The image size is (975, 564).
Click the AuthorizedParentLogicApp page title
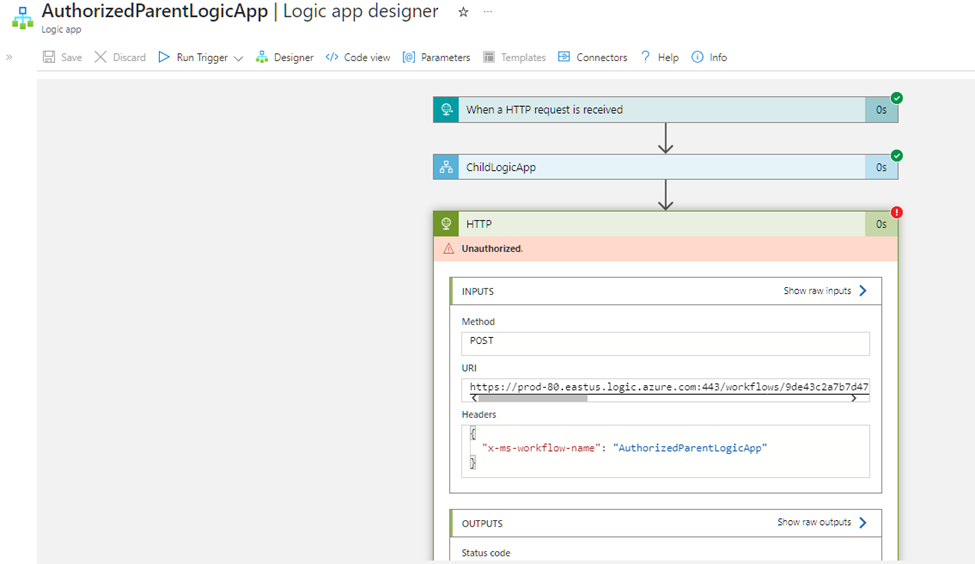154,11
